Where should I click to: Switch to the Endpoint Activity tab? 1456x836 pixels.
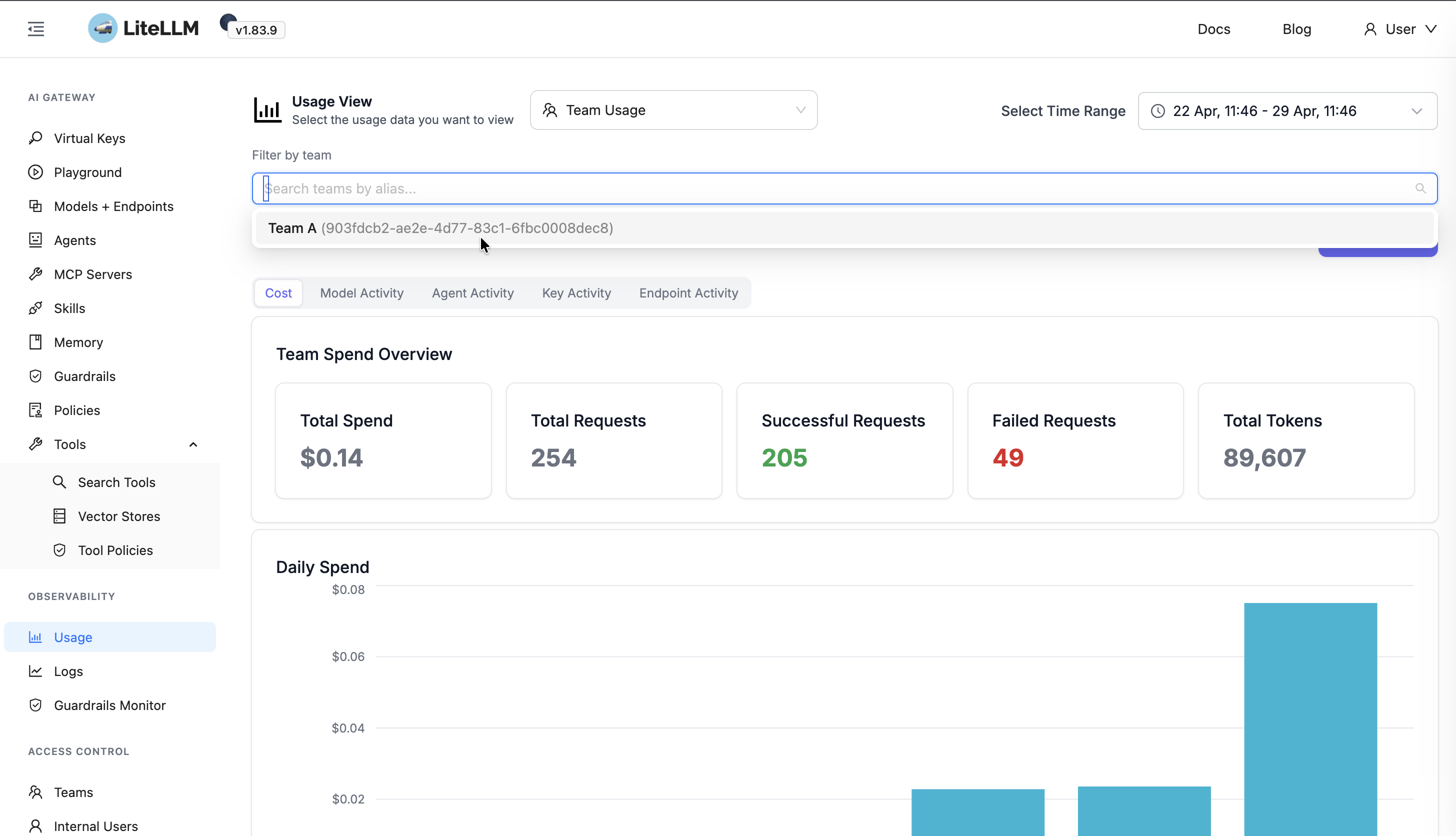click(688, 293)
